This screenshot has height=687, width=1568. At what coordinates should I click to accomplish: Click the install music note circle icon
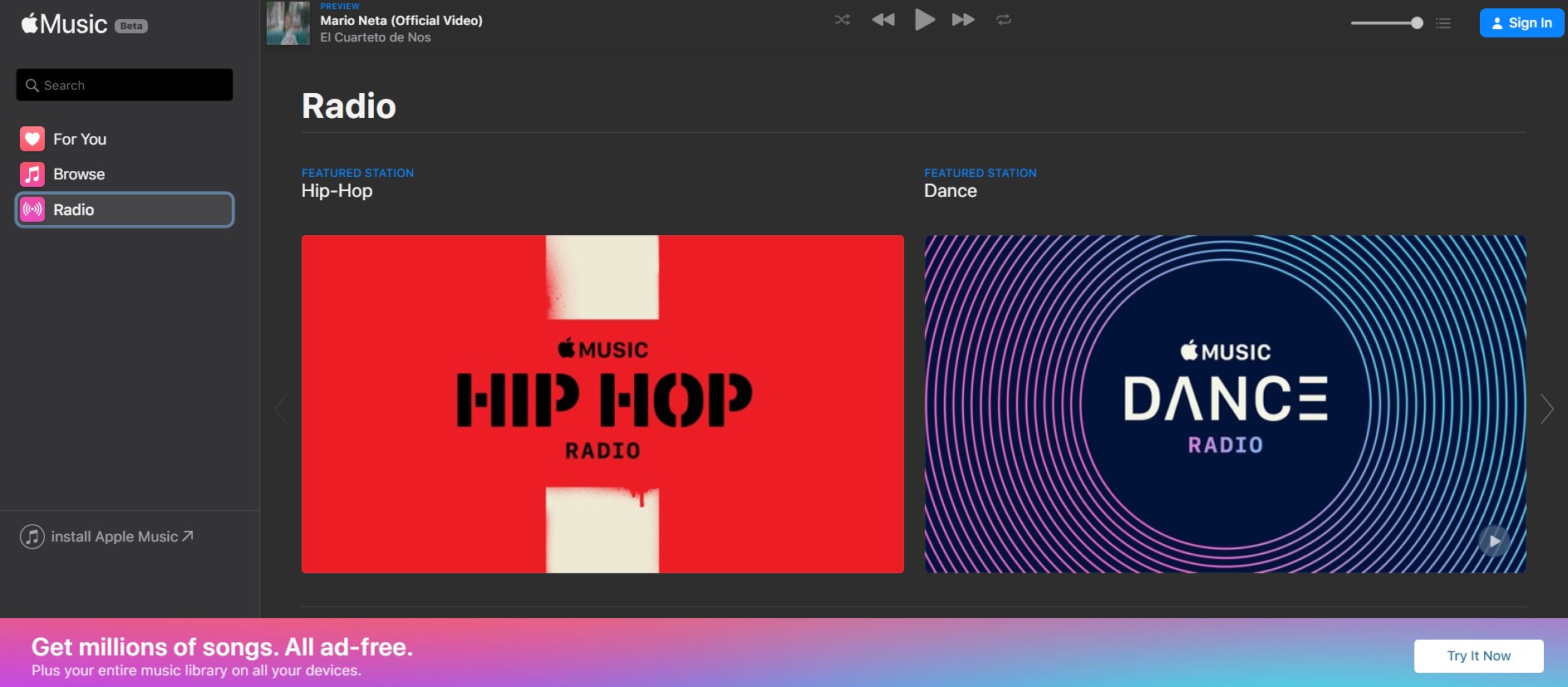(32, 537)
